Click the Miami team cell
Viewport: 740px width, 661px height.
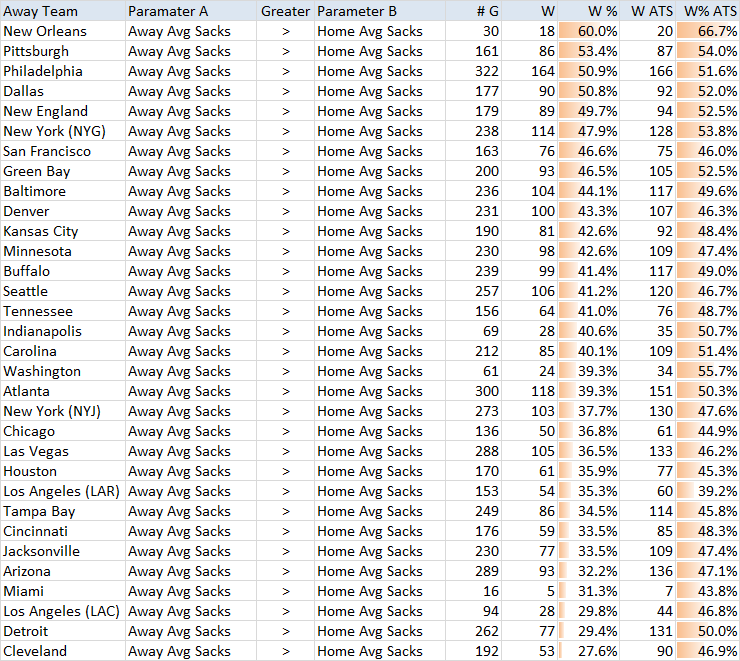click(62, 591)
